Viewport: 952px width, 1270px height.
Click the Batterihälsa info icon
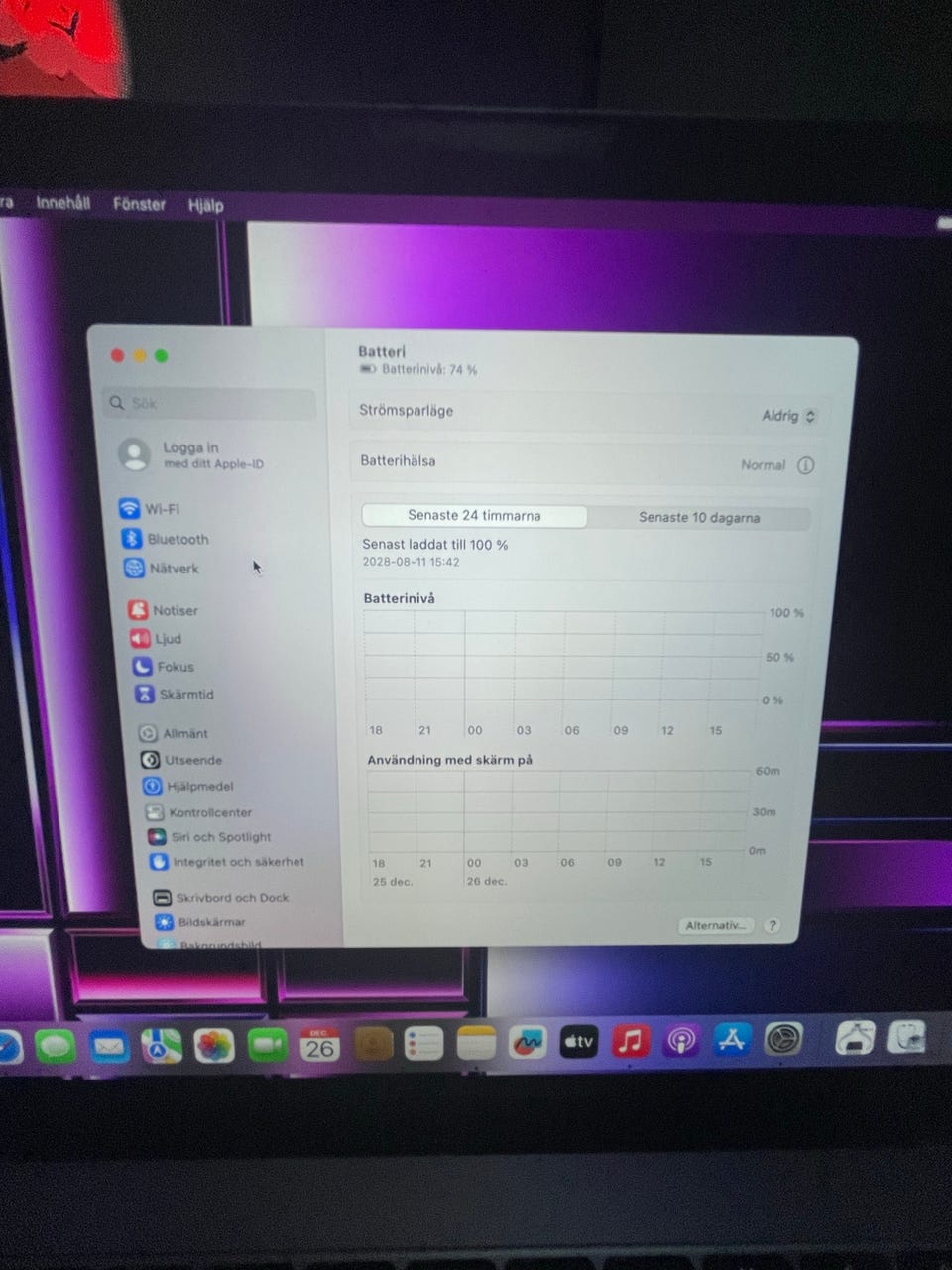coord(805,465)
